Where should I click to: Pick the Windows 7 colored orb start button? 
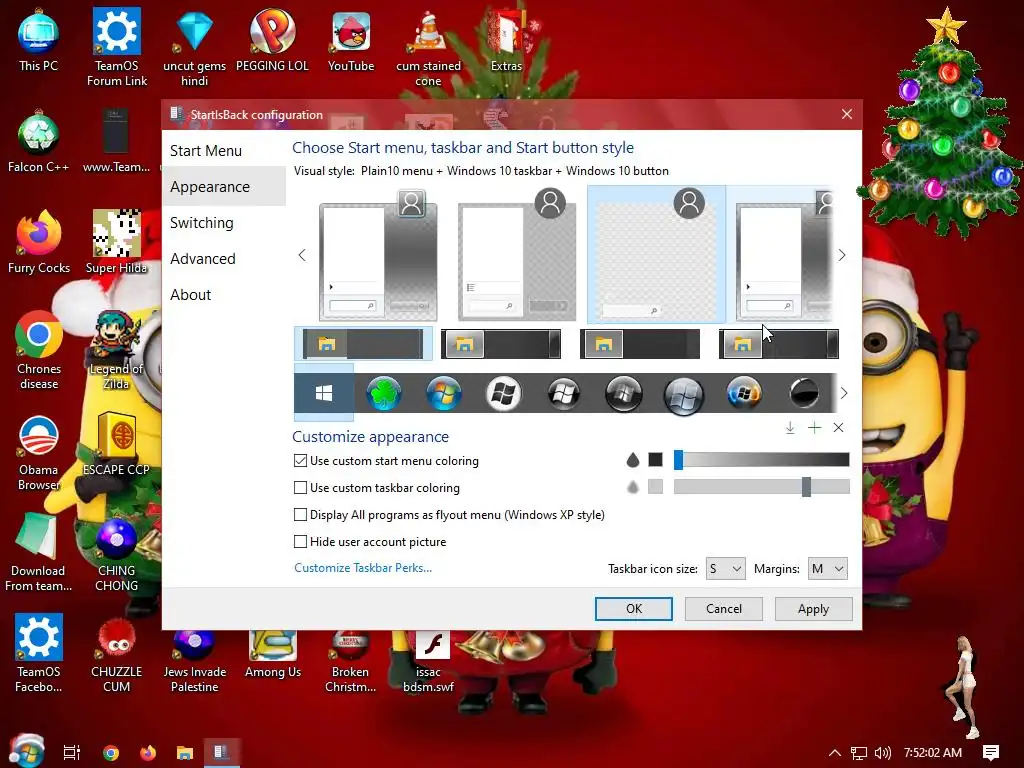coord(443,393)
